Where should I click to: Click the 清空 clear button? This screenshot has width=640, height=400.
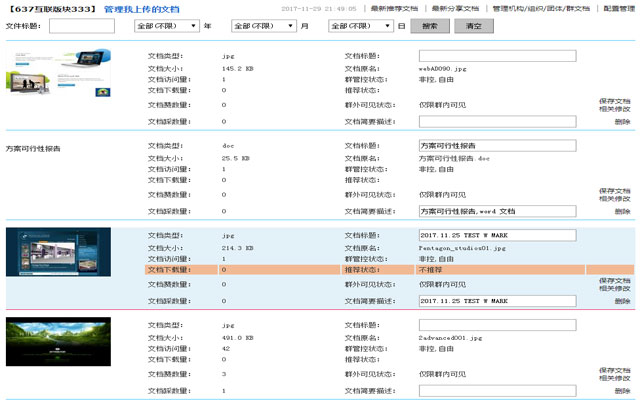point(473,26)
